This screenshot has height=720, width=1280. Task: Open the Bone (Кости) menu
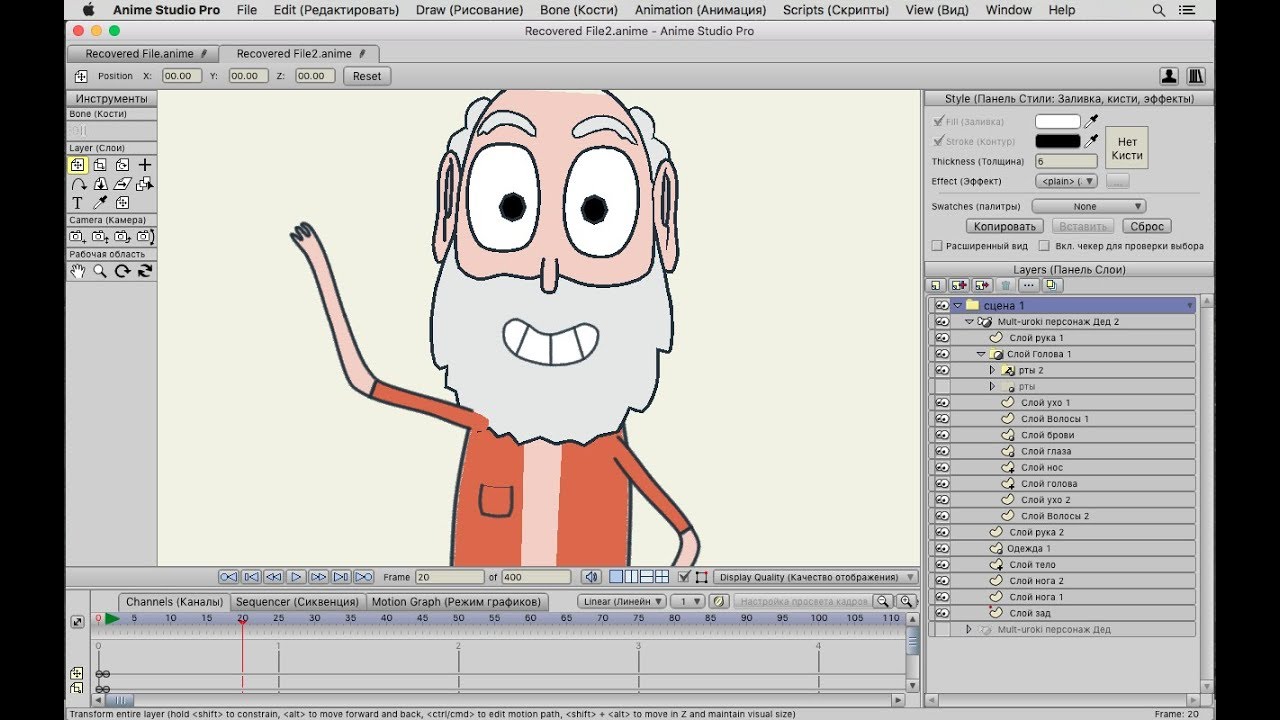tap(578, 10)
